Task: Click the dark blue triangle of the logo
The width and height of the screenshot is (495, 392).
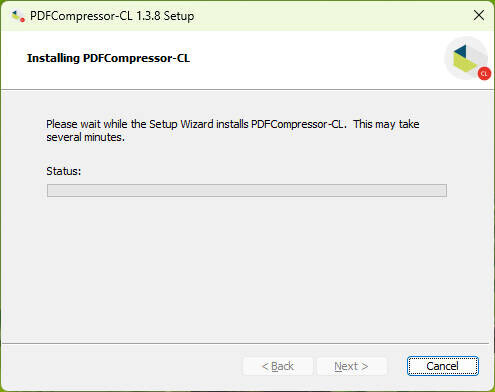Action: (x=460, y=51)
